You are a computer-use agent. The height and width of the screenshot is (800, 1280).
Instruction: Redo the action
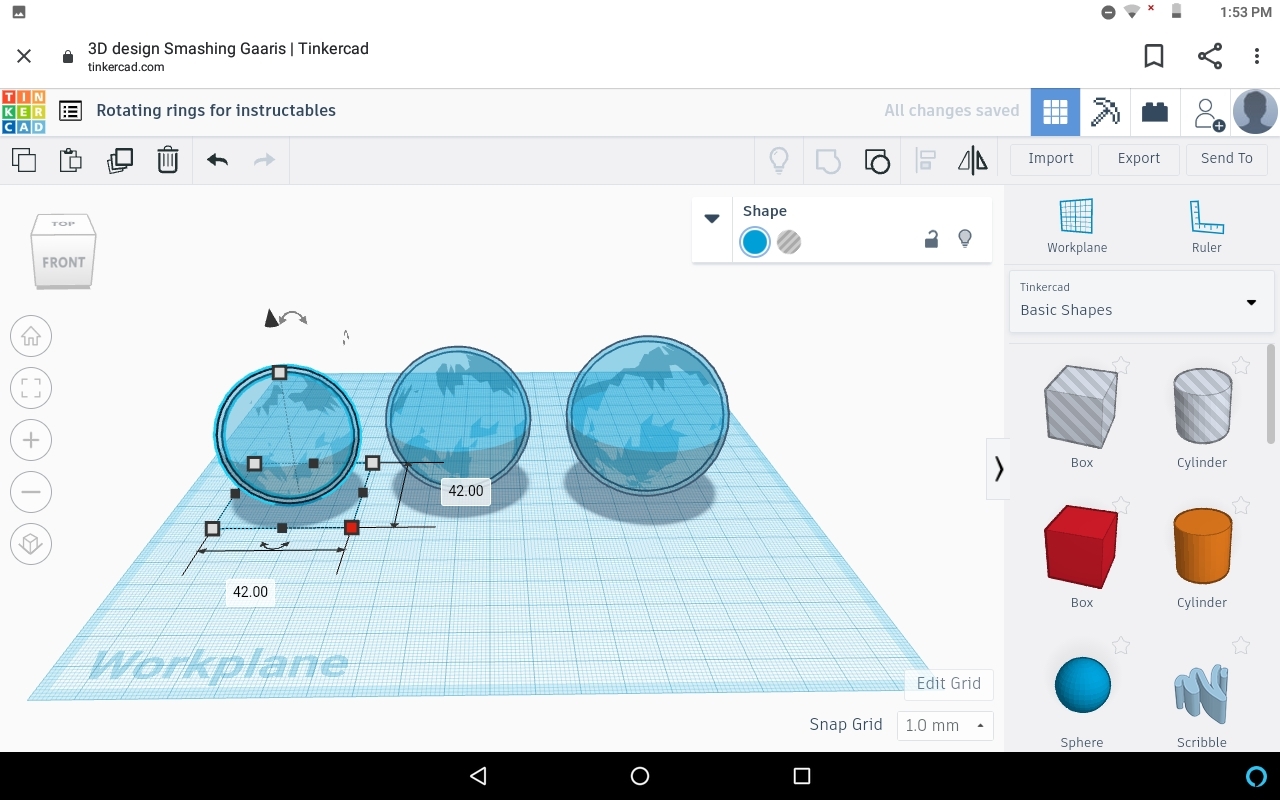point(264,160)
